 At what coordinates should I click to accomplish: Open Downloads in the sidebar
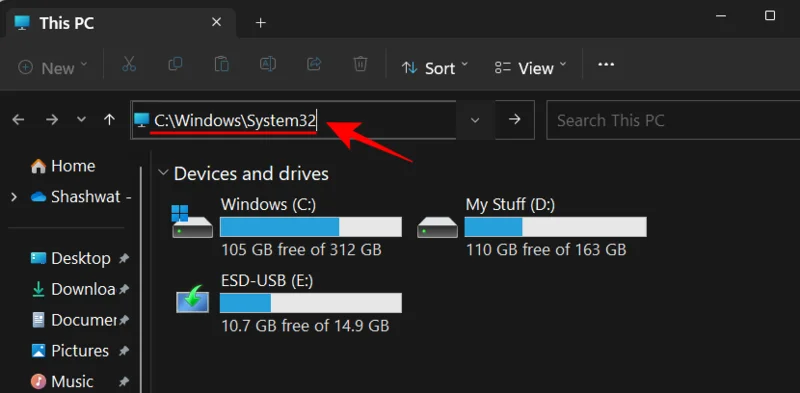point(73,289)
